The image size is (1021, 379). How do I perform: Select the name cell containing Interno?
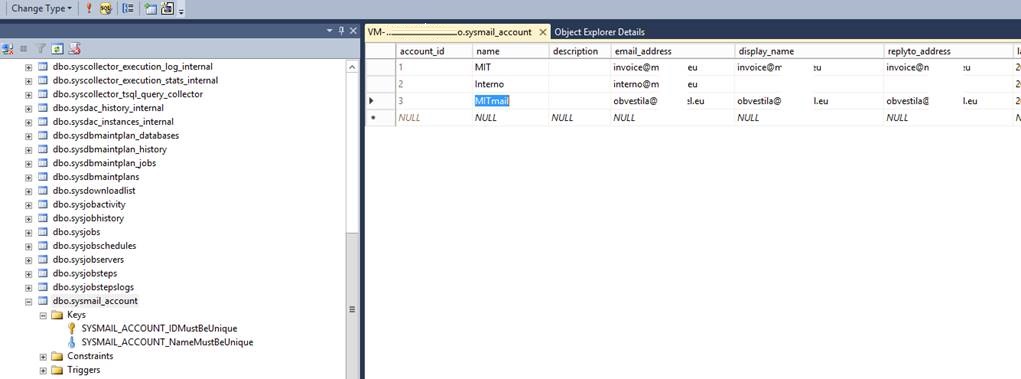pyautogui.click(x=510, y=84)
